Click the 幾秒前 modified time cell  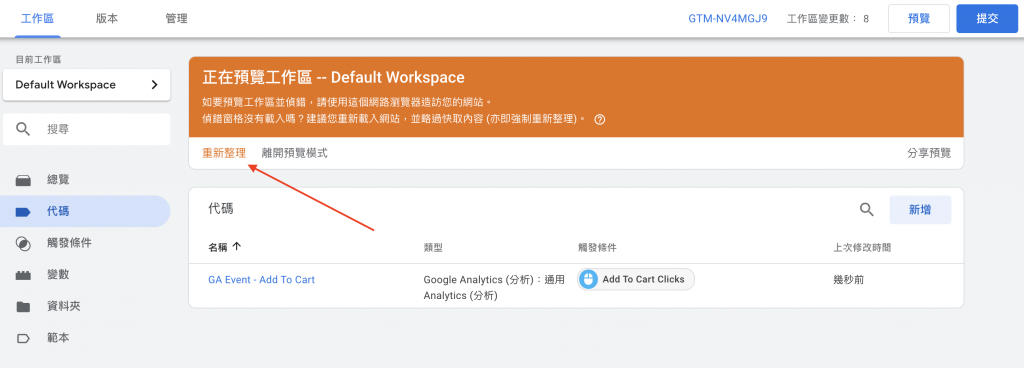tap(849, 279)
